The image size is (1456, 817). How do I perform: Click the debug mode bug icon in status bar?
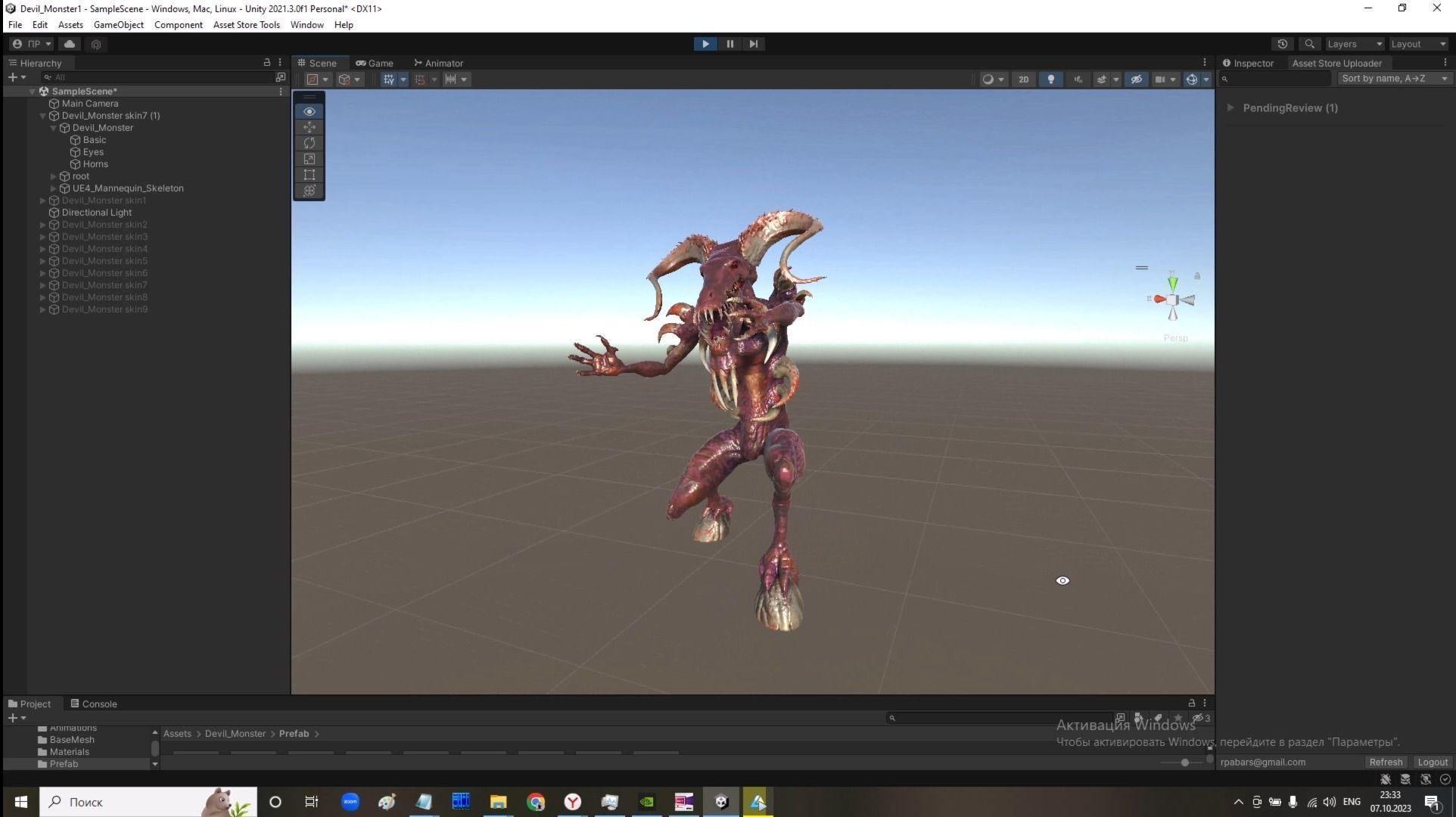[1386, 779]
